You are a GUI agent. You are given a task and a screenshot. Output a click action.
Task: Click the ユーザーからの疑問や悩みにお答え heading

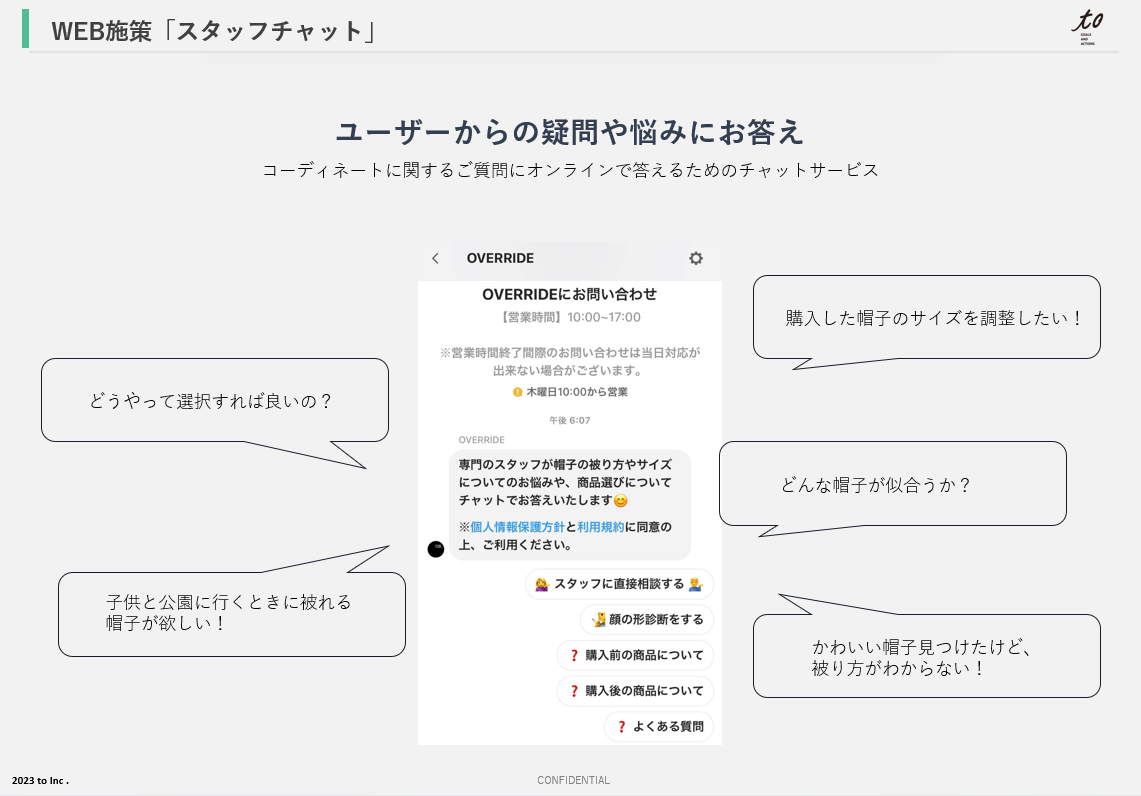pyautogui.click(x=569, y=132)
